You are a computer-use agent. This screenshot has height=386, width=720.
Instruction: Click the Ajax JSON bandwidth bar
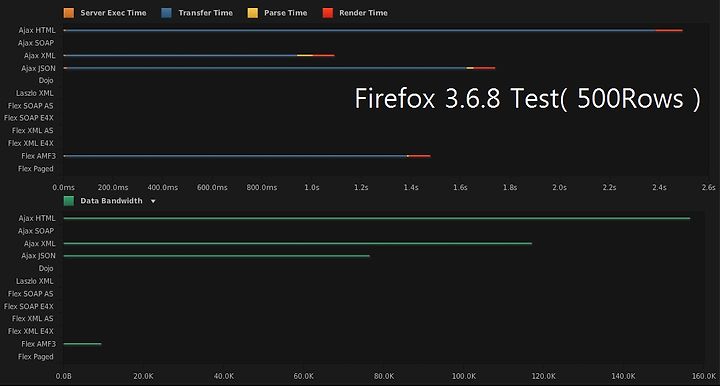click(x=216, y=256)
